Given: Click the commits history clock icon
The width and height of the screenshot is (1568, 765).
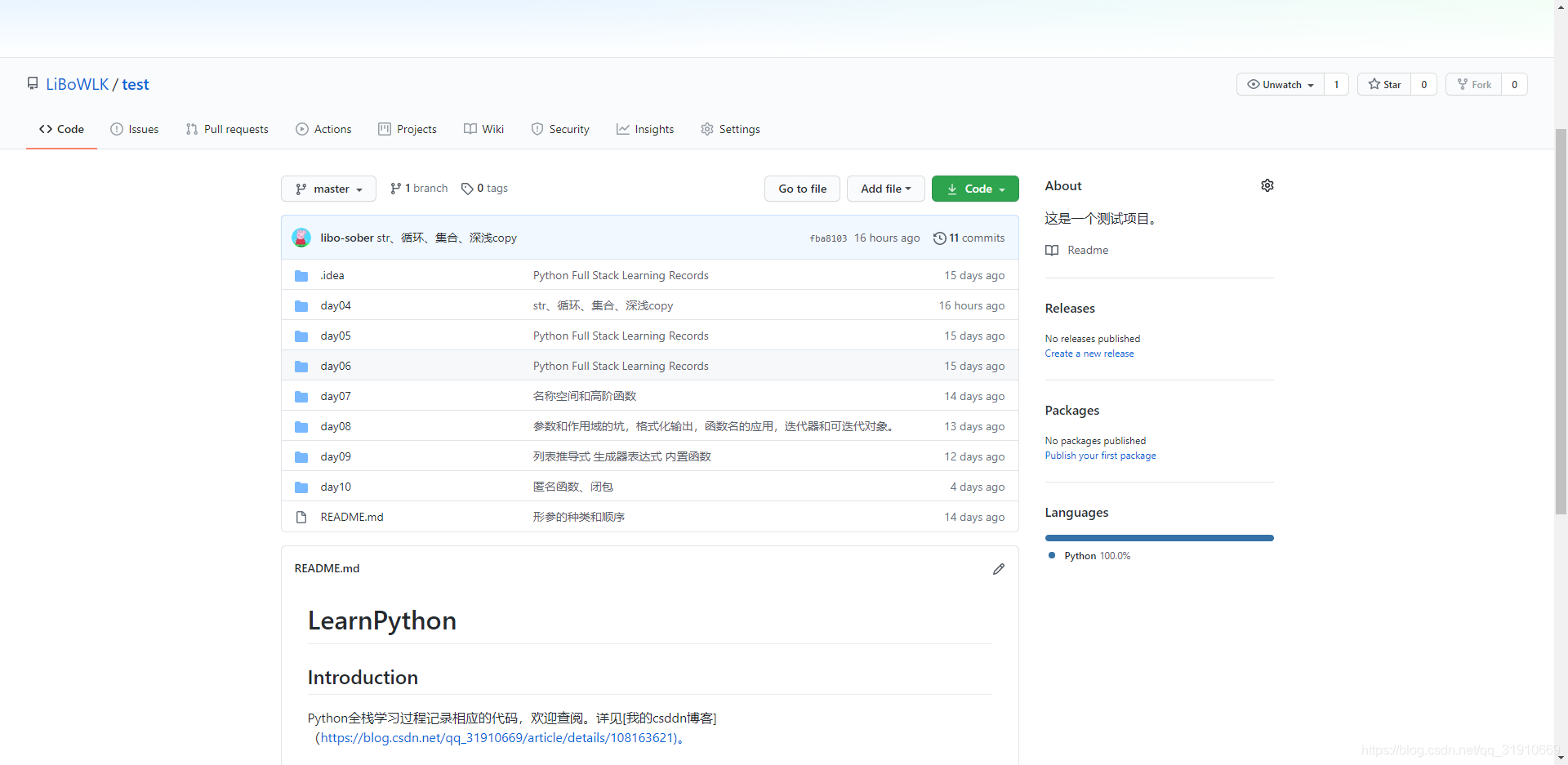Looking at the screenshot, I should click(x=940, y=238).
